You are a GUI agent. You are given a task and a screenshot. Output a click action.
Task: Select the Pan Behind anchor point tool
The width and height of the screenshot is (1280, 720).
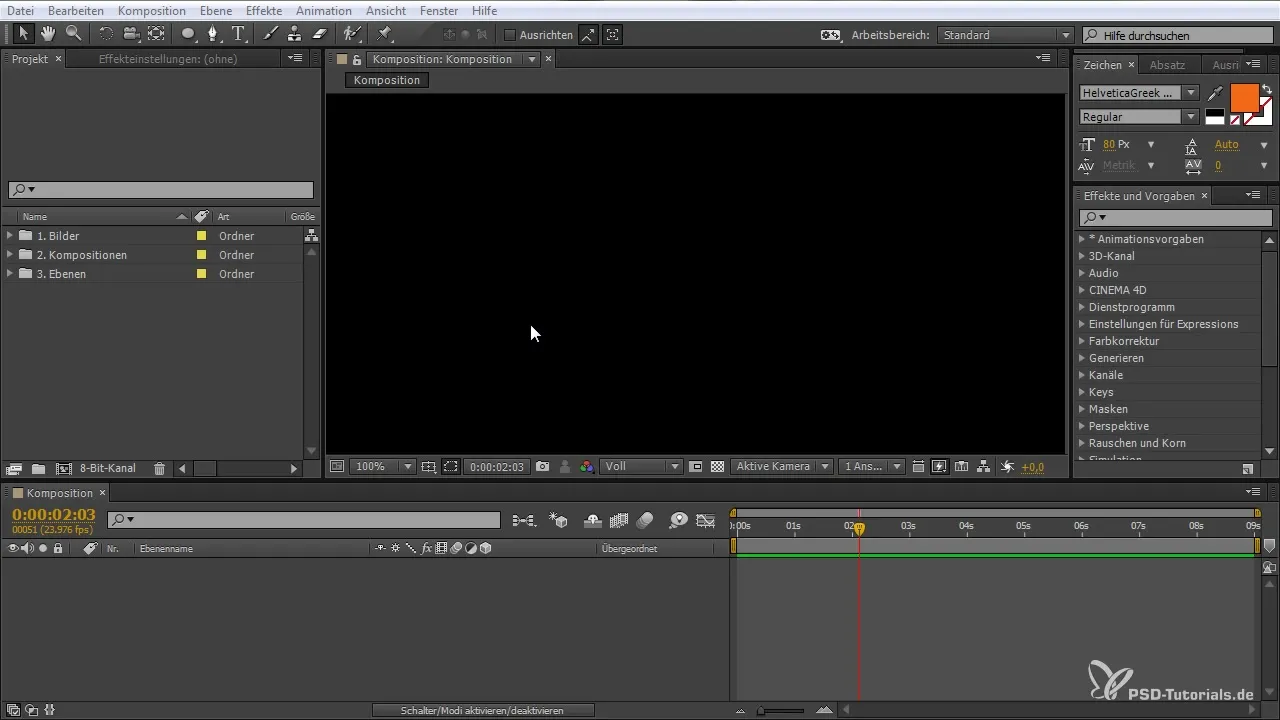pyautogui.click(x=156, y=34)
